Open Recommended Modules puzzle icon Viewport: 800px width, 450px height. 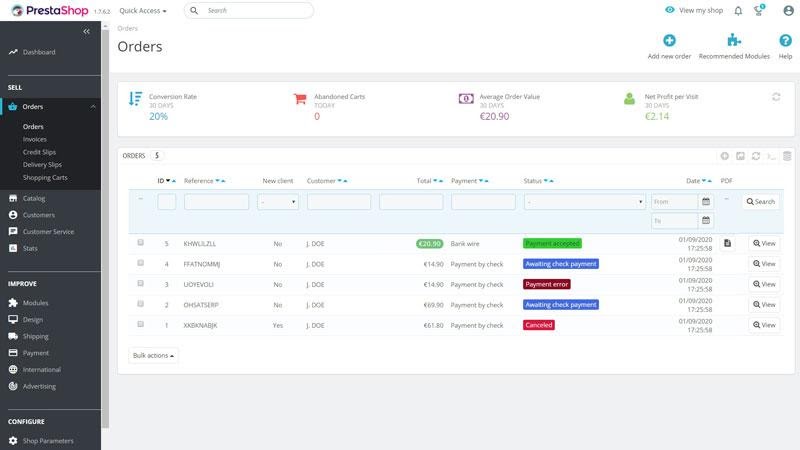click(734, 41)
